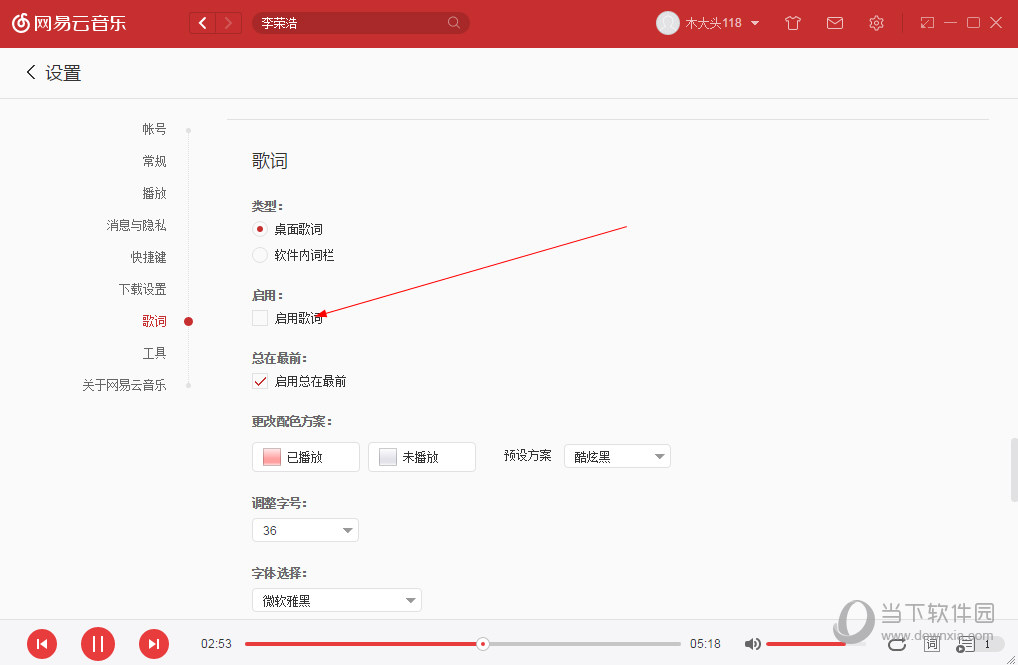Select the 软件内词栏 radio option

(259, 255)
